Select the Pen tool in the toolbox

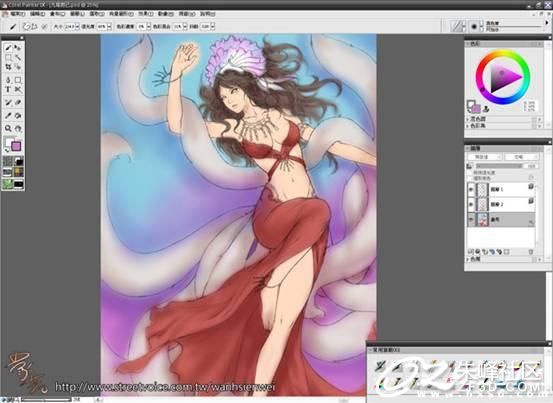coord(8,80)
